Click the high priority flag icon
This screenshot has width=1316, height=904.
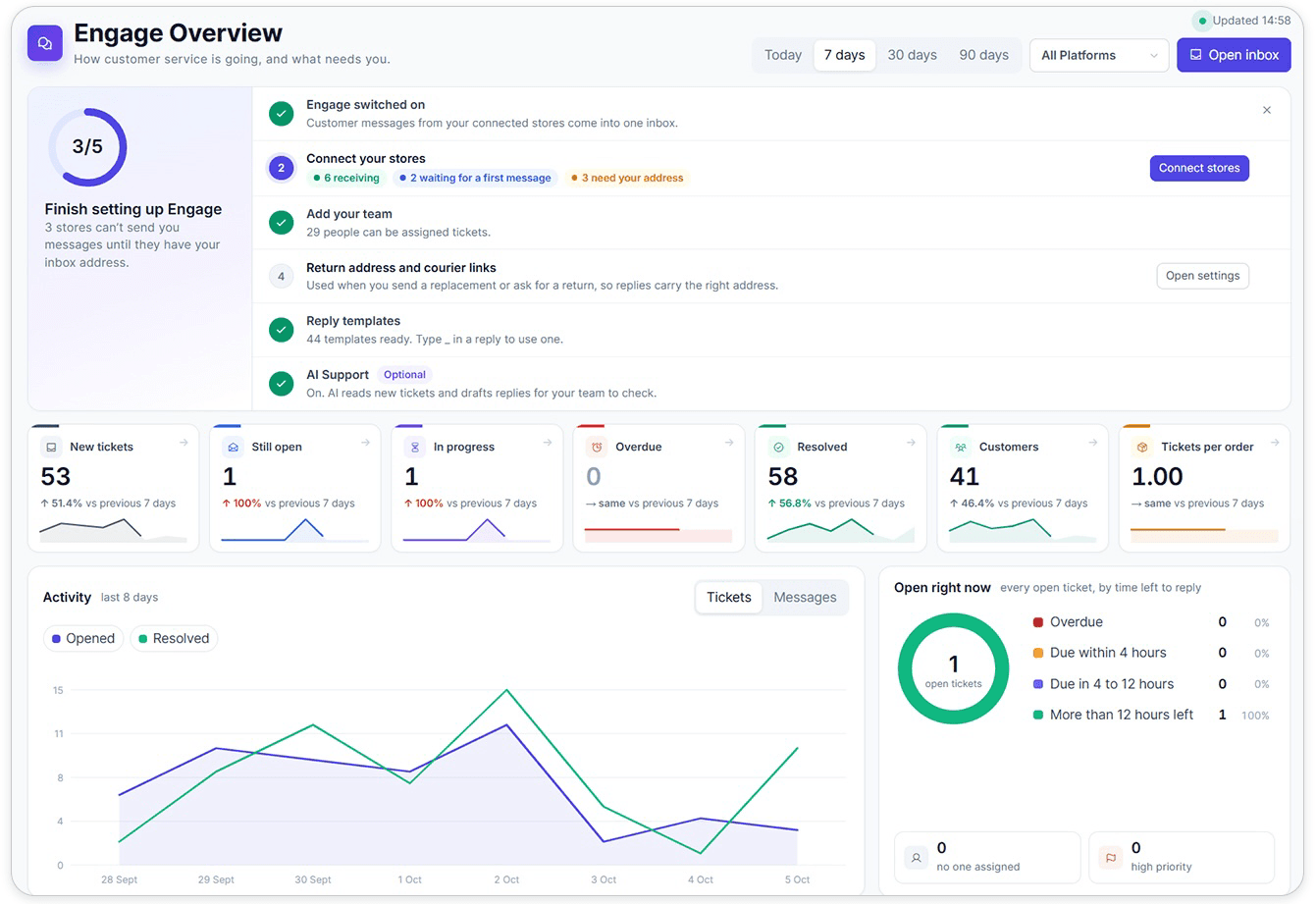tap(1110, 857)
